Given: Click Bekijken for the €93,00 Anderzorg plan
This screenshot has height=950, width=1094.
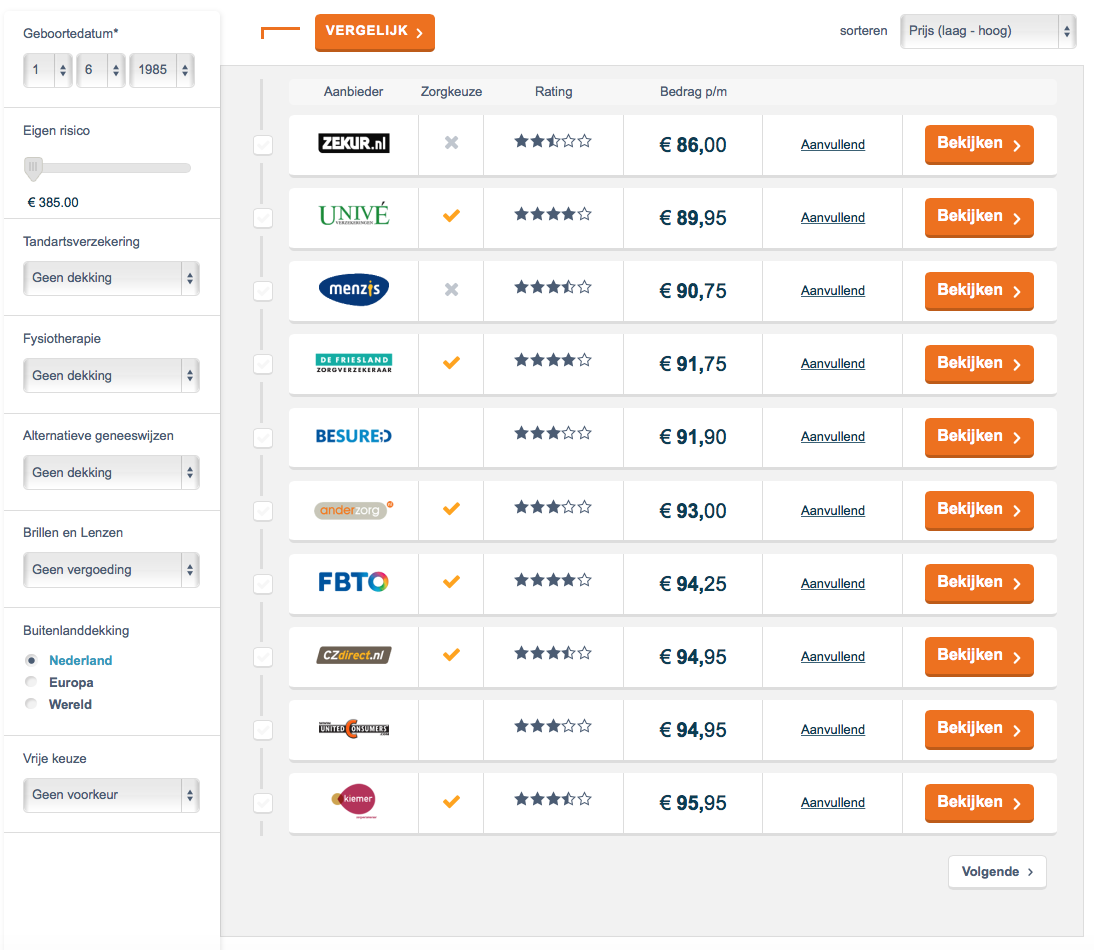Looking at the screenshot, I should pyautogui.click(x=979, y=510).
